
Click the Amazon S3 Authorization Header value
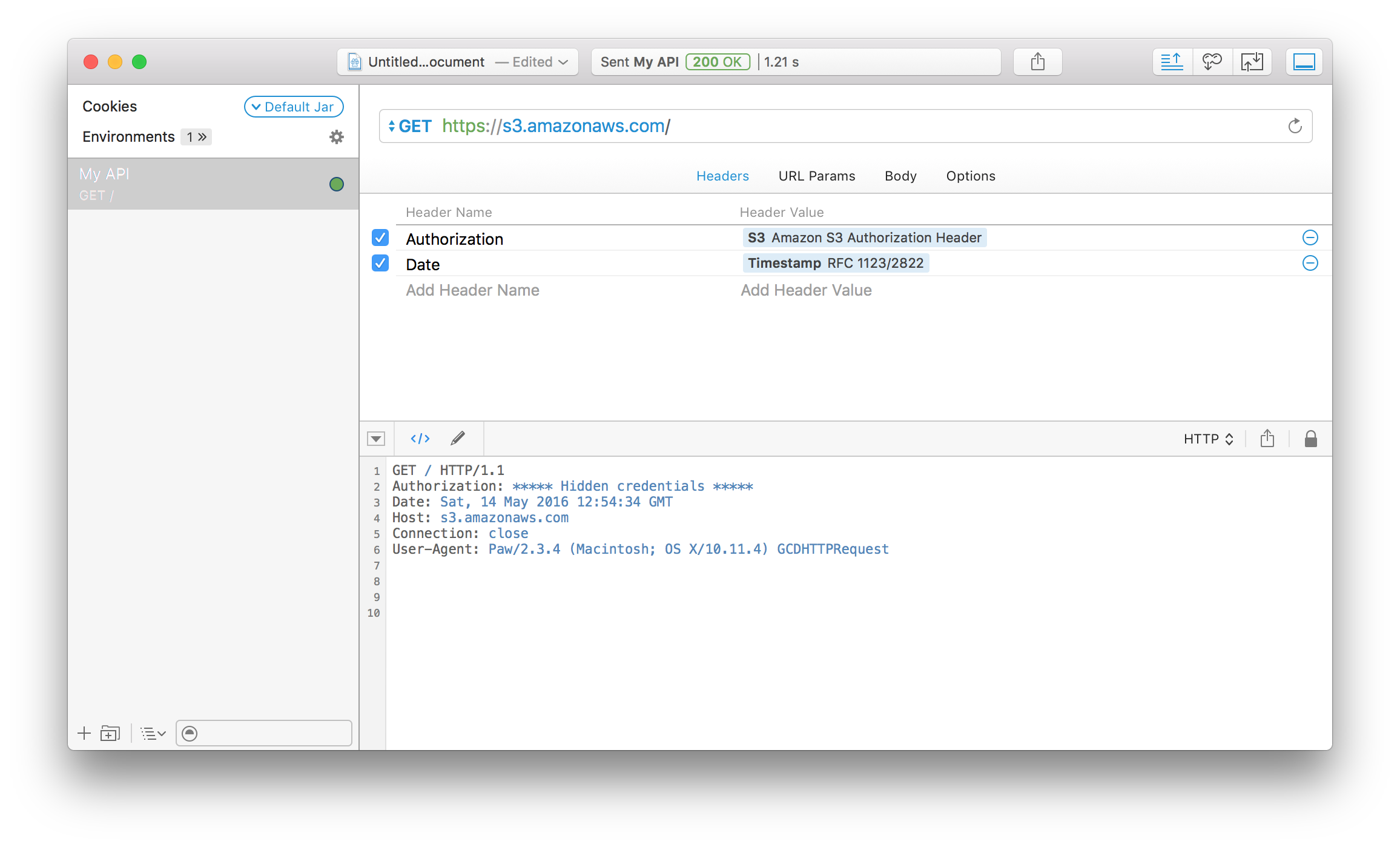(x=864, y=237)
